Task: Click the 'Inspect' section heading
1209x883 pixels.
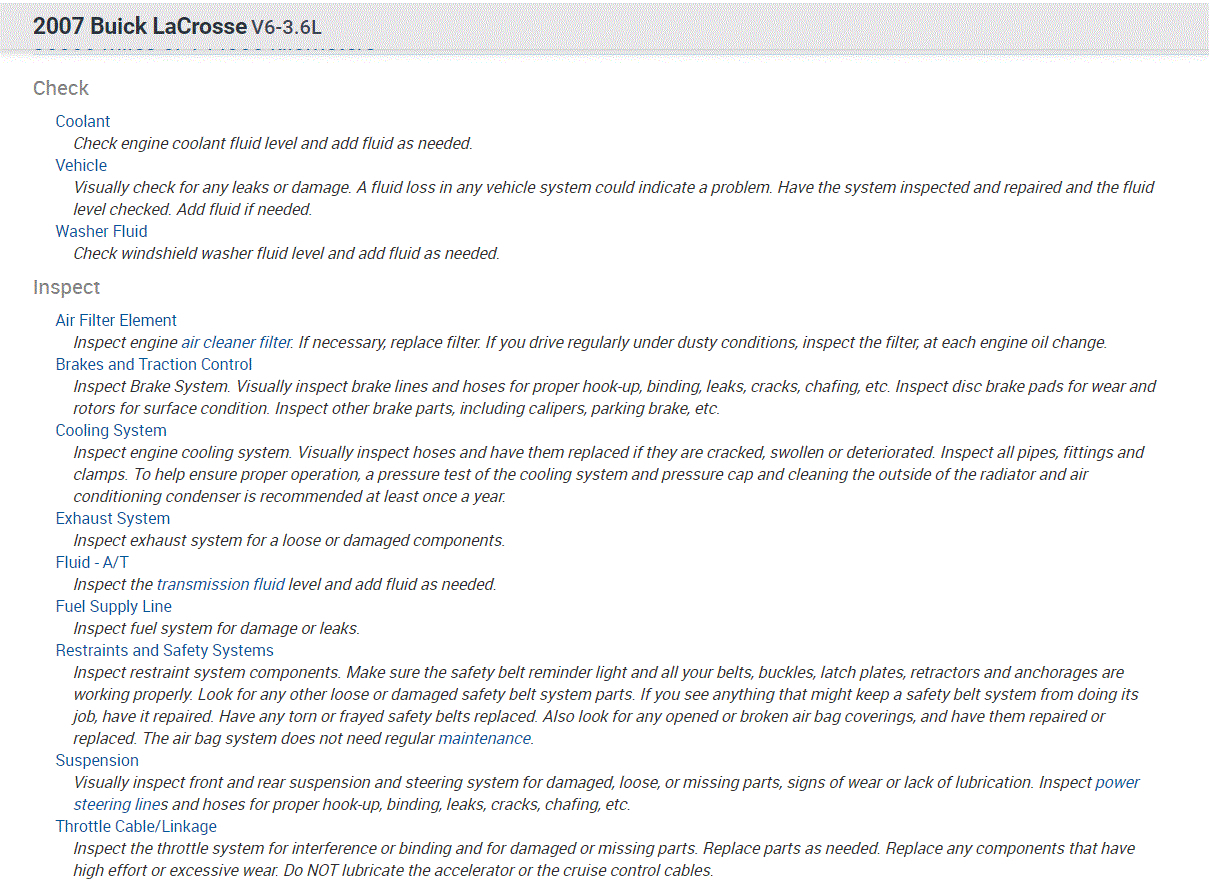Action: click(67, 287)
